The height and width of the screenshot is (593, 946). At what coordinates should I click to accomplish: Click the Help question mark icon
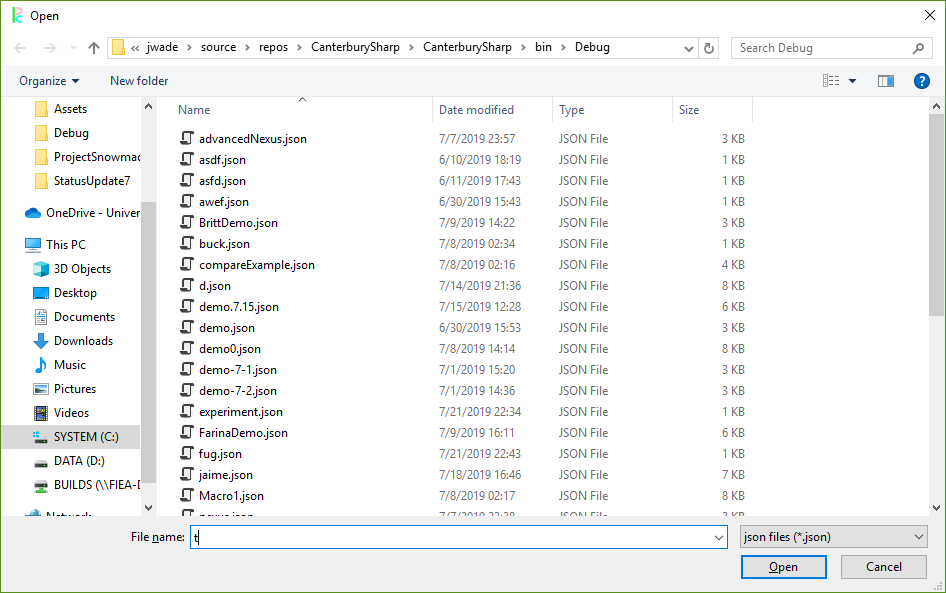pos(922,81)
